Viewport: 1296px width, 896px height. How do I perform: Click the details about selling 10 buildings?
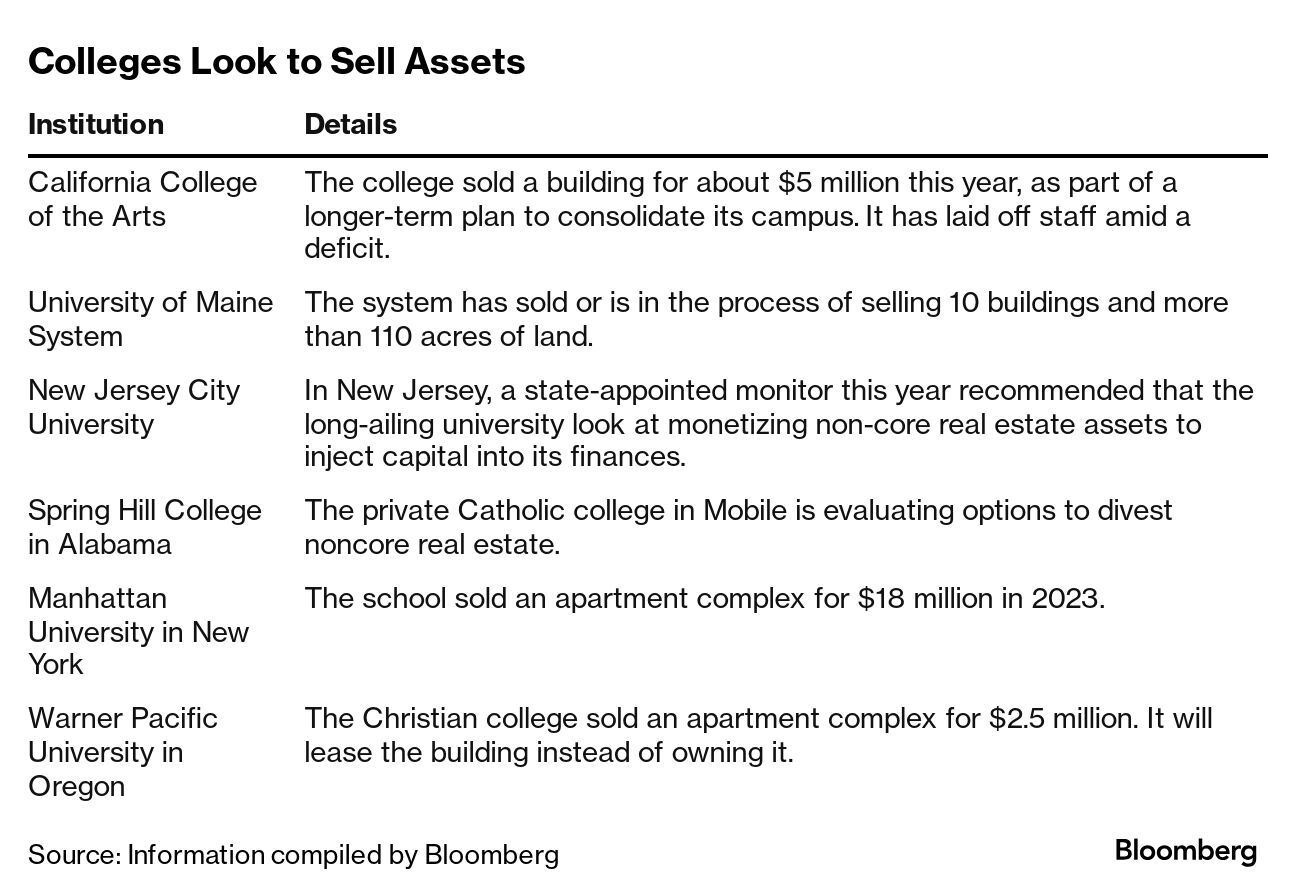766,319
